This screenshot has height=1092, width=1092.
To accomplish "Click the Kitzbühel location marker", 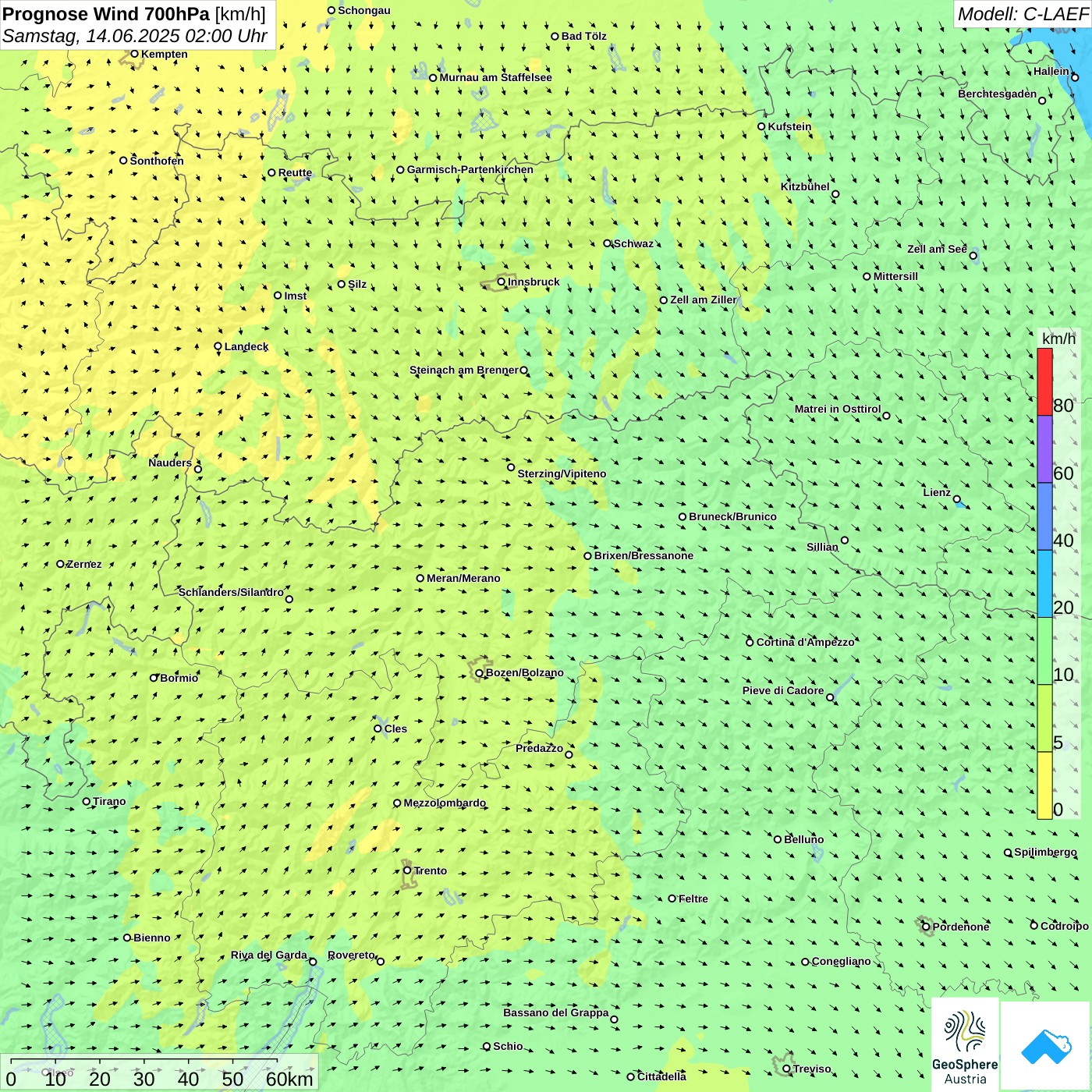I will (835, 194).
